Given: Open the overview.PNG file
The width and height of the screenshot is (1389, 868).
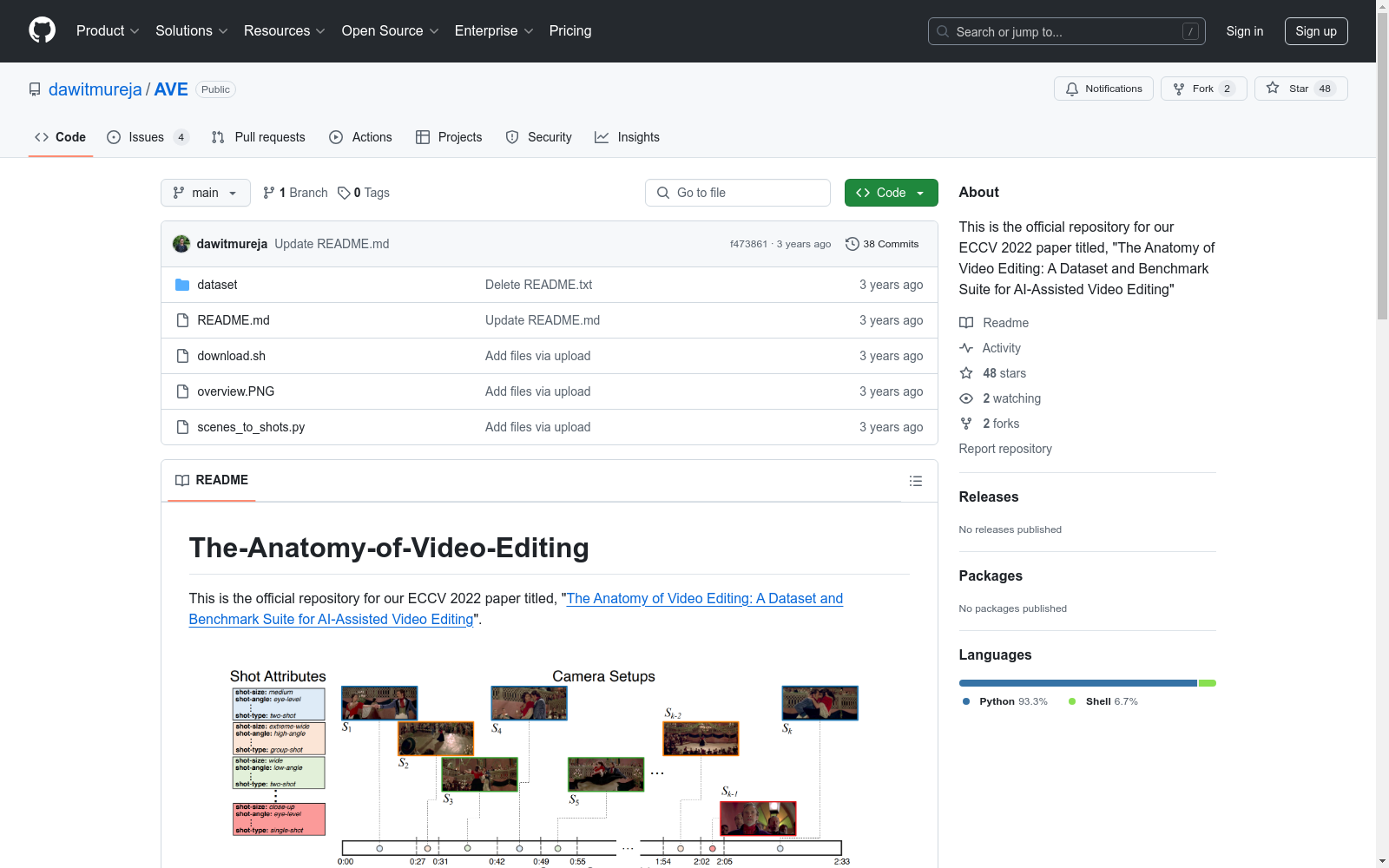Looking at the screenshot, I should click(236, 391).
